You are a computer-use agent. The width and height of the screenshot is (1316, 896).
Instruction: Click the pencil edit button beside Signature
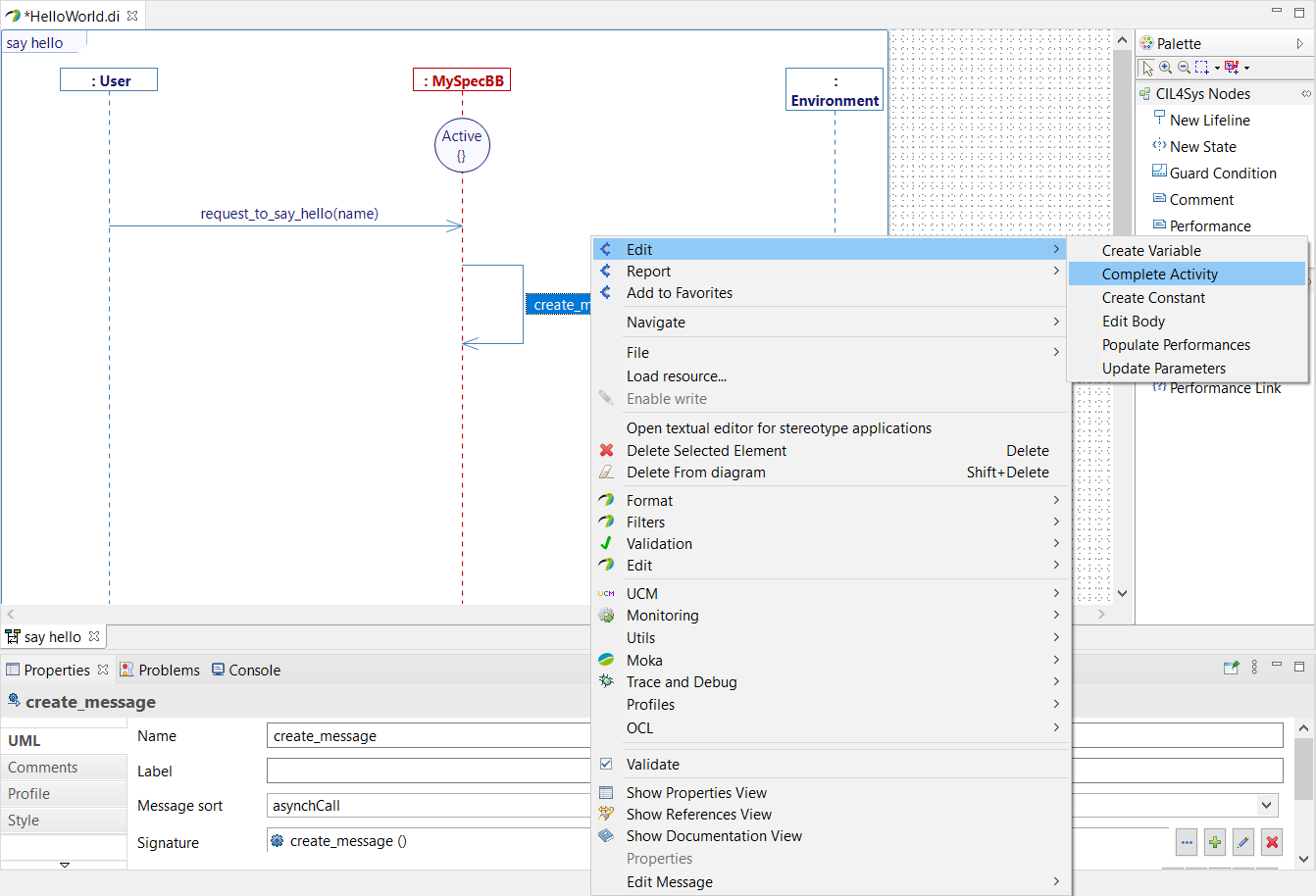[1243, 842]
